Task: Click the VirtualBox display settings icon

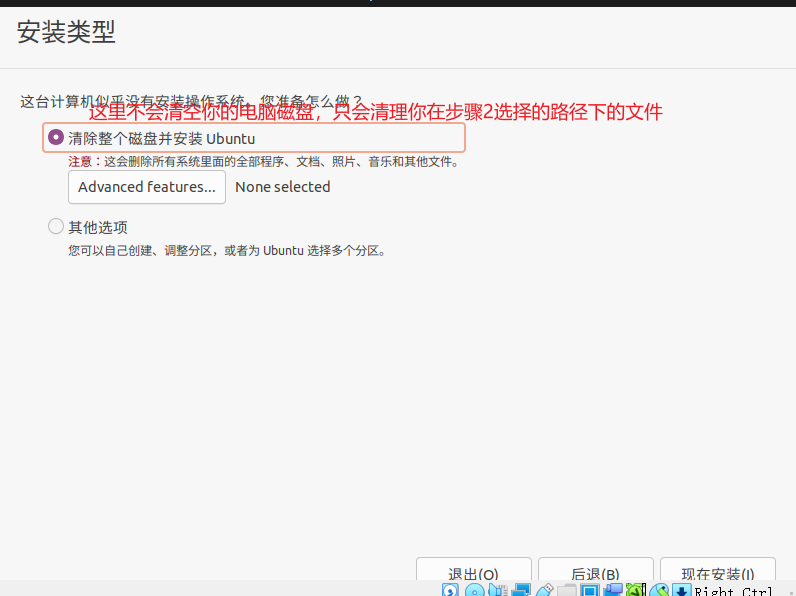Action: tap(590, 590)
